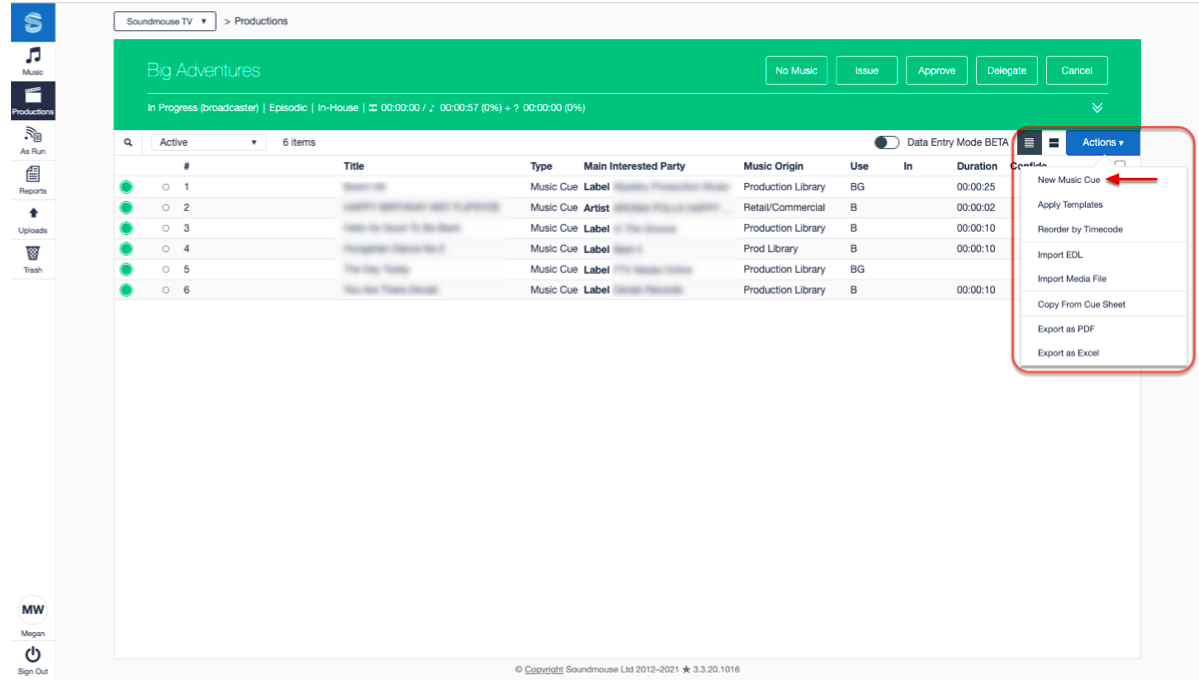The image size is (1199, 680).
Task: Click the search magnifier icon
Action: (128, 142)
